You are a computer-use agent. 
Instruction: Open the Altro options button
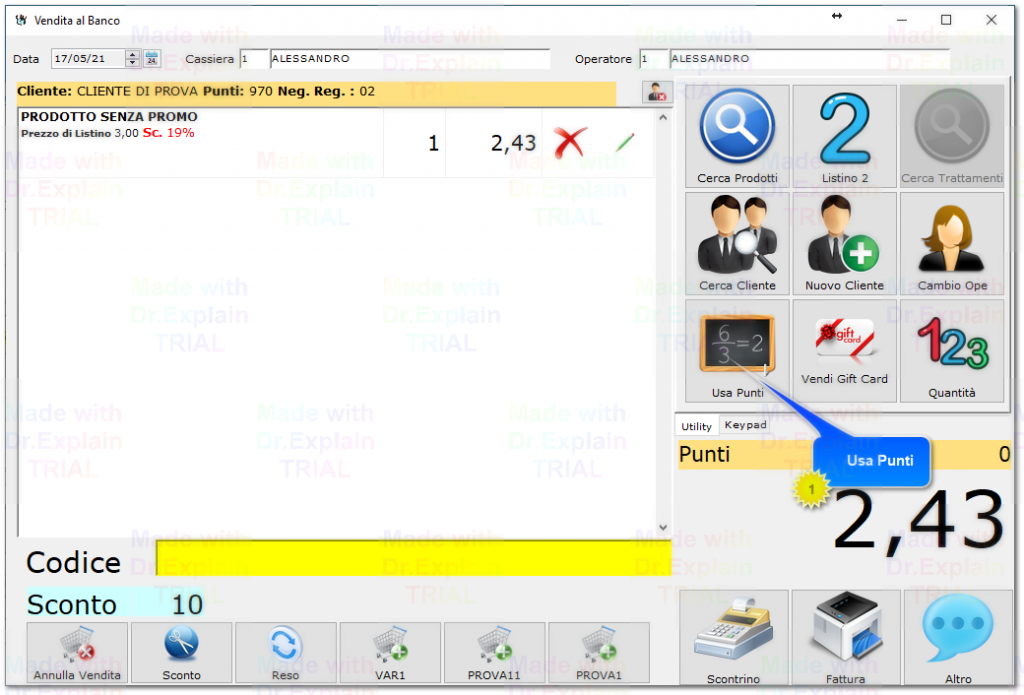tap(957, 637)
